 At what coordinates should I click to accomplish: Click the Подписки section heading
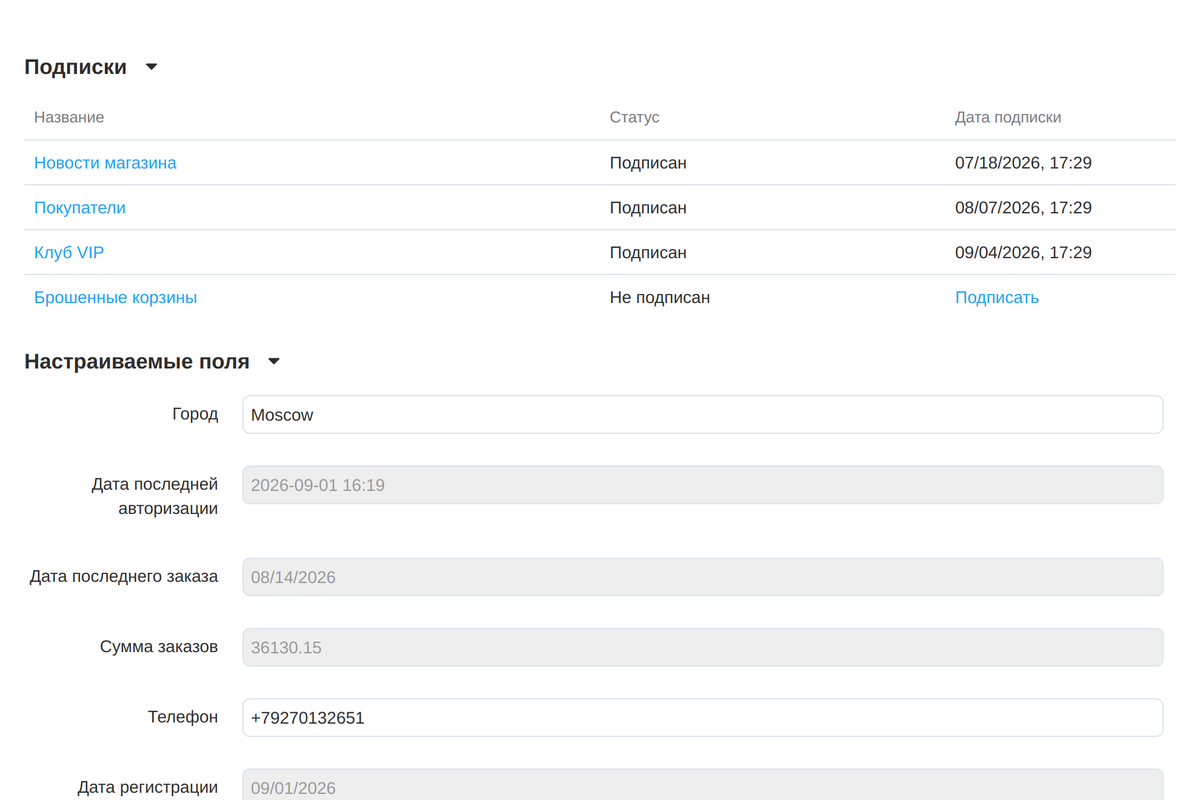[x=75, y=67]
